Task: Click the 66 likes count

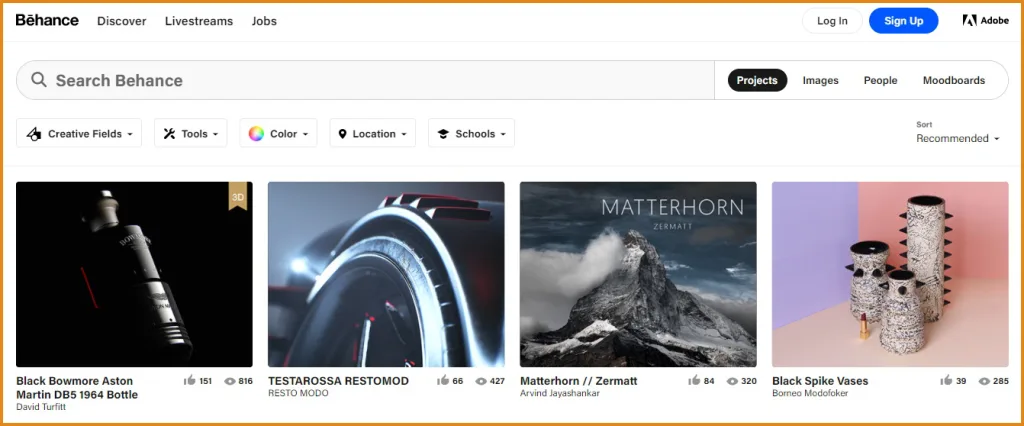Action: coord(457,381)
